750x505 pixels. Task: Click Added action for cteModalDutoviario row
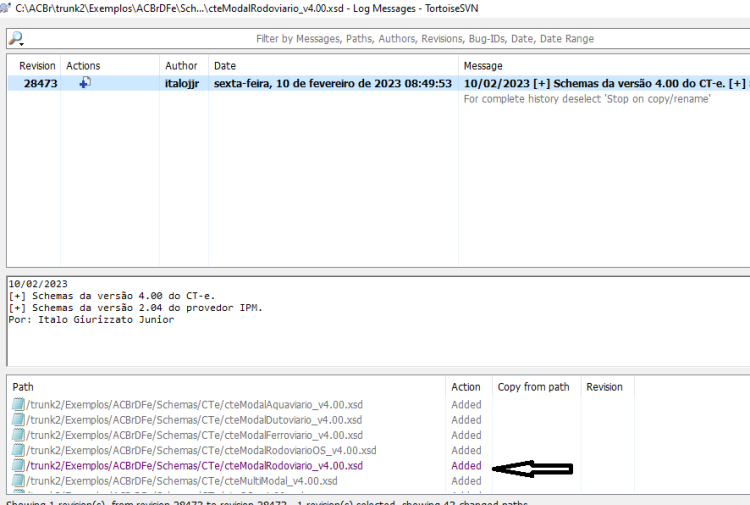point(466,420)
